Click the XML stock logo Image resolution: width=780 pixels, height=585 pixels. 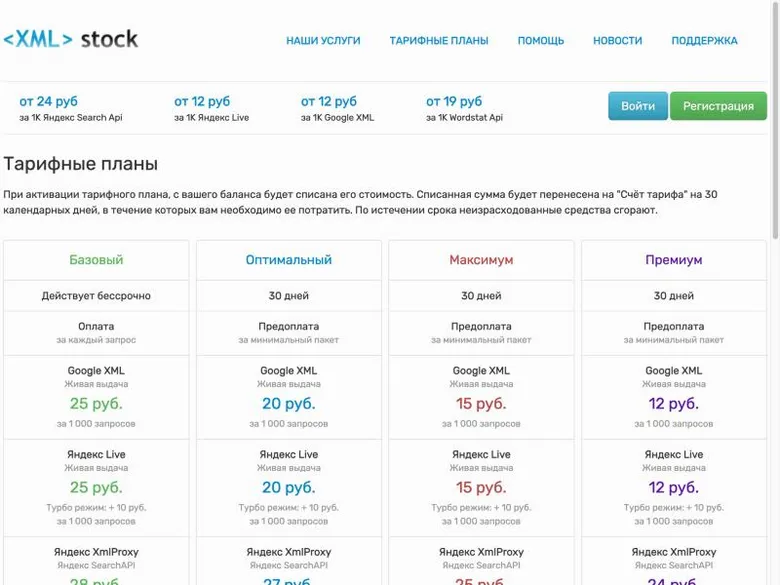point(71,39)
